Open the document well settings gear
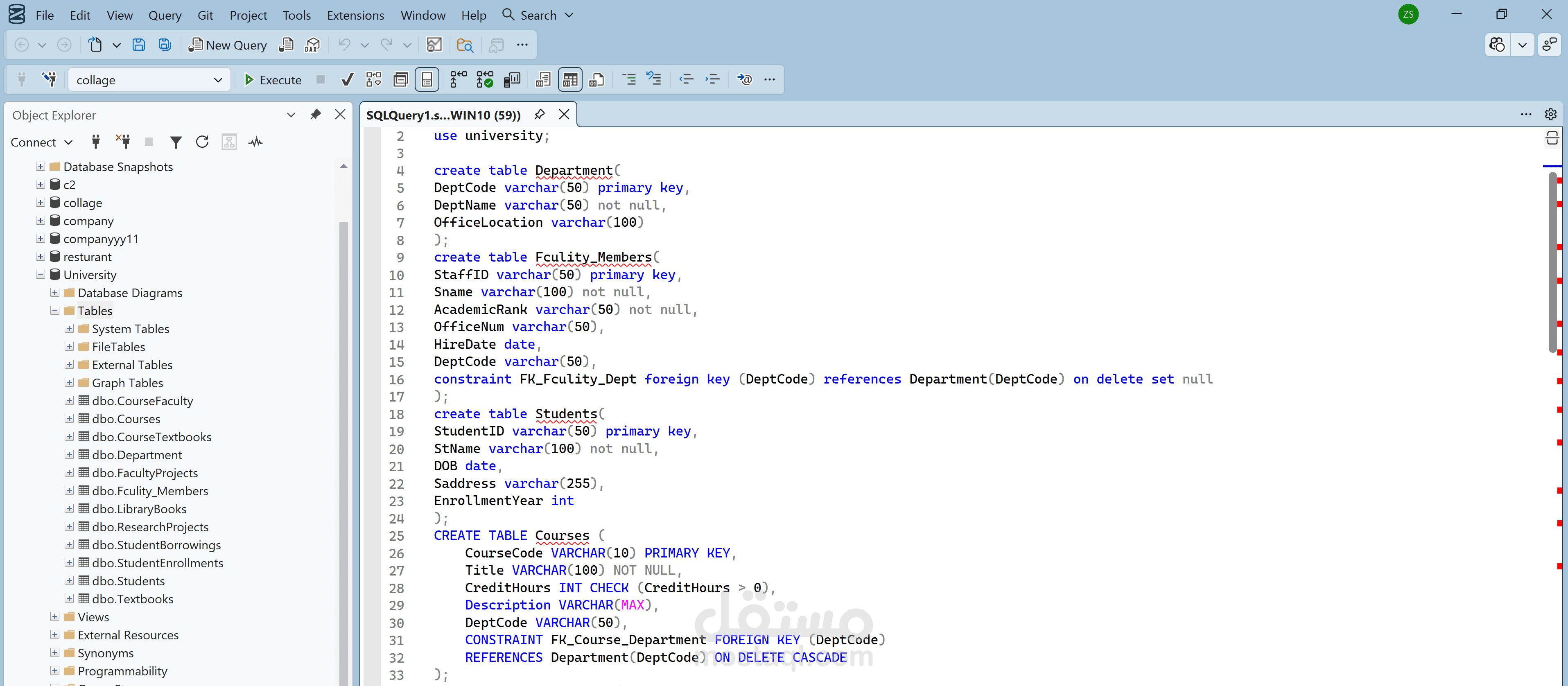 pos(1551,115)
